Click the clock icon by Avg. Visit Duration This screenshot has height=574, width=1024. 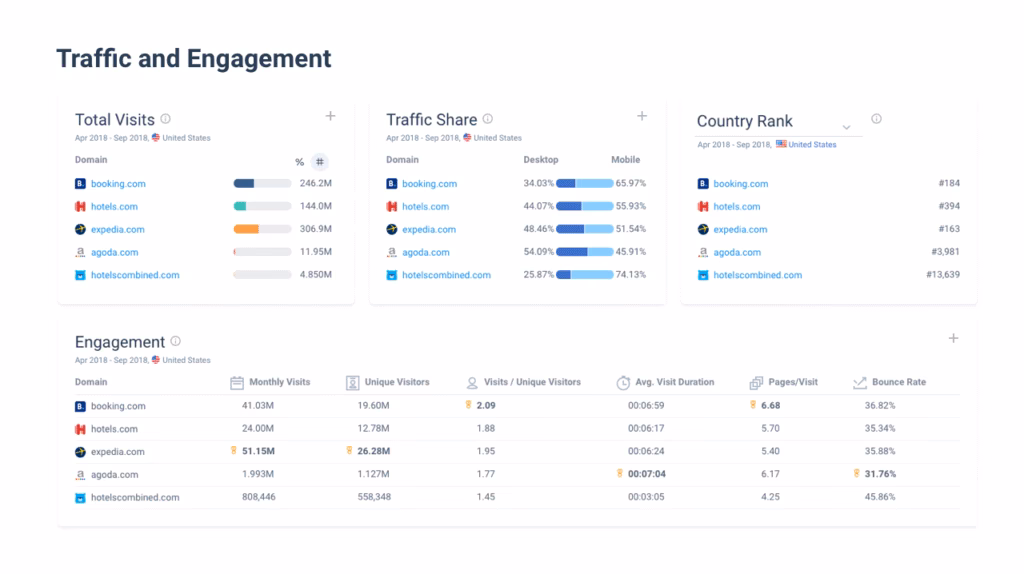623,382
